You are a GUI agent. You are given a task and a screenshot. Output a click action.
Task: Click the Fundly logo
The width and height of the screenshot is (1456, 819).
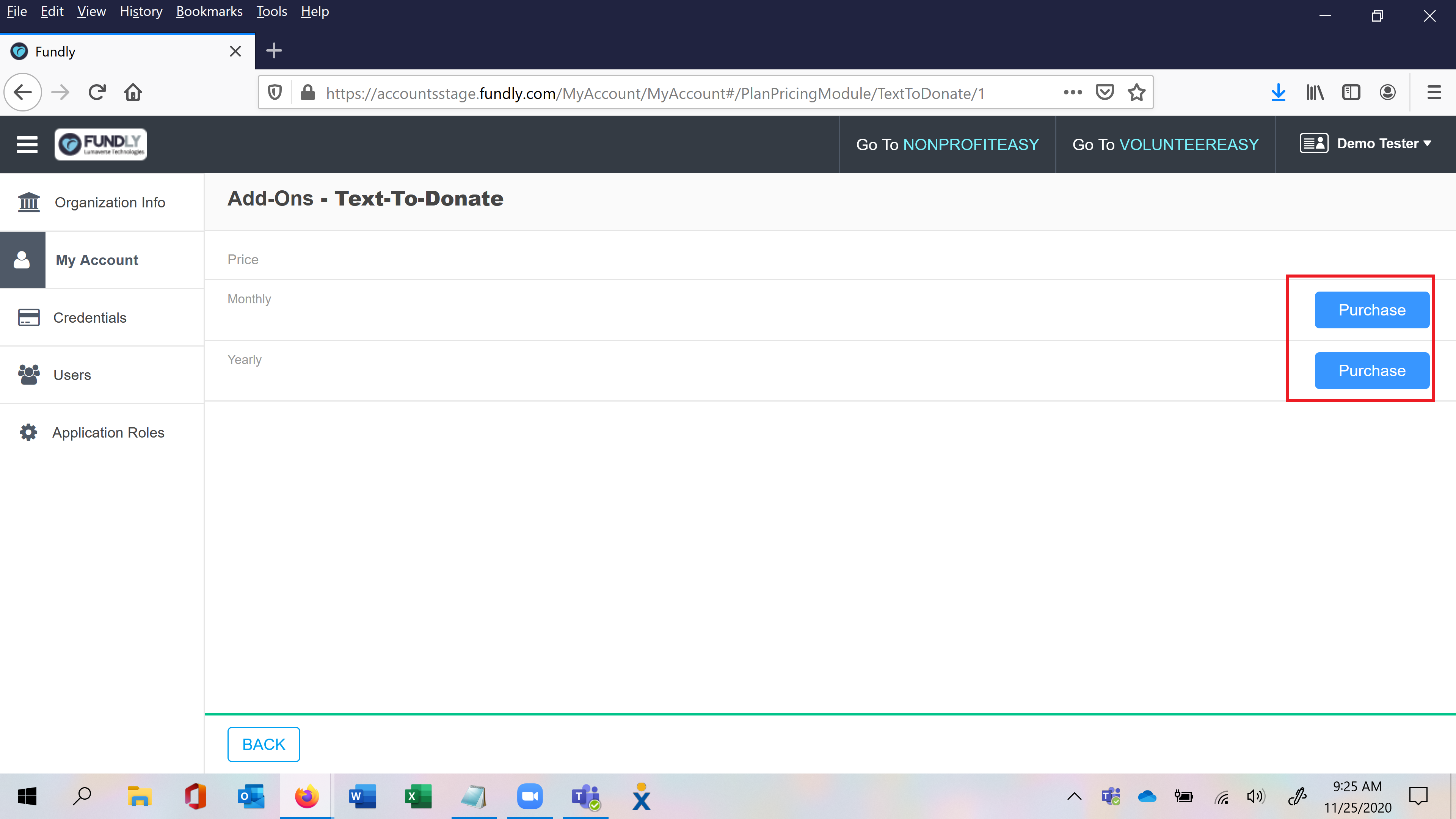pos(100,145)
